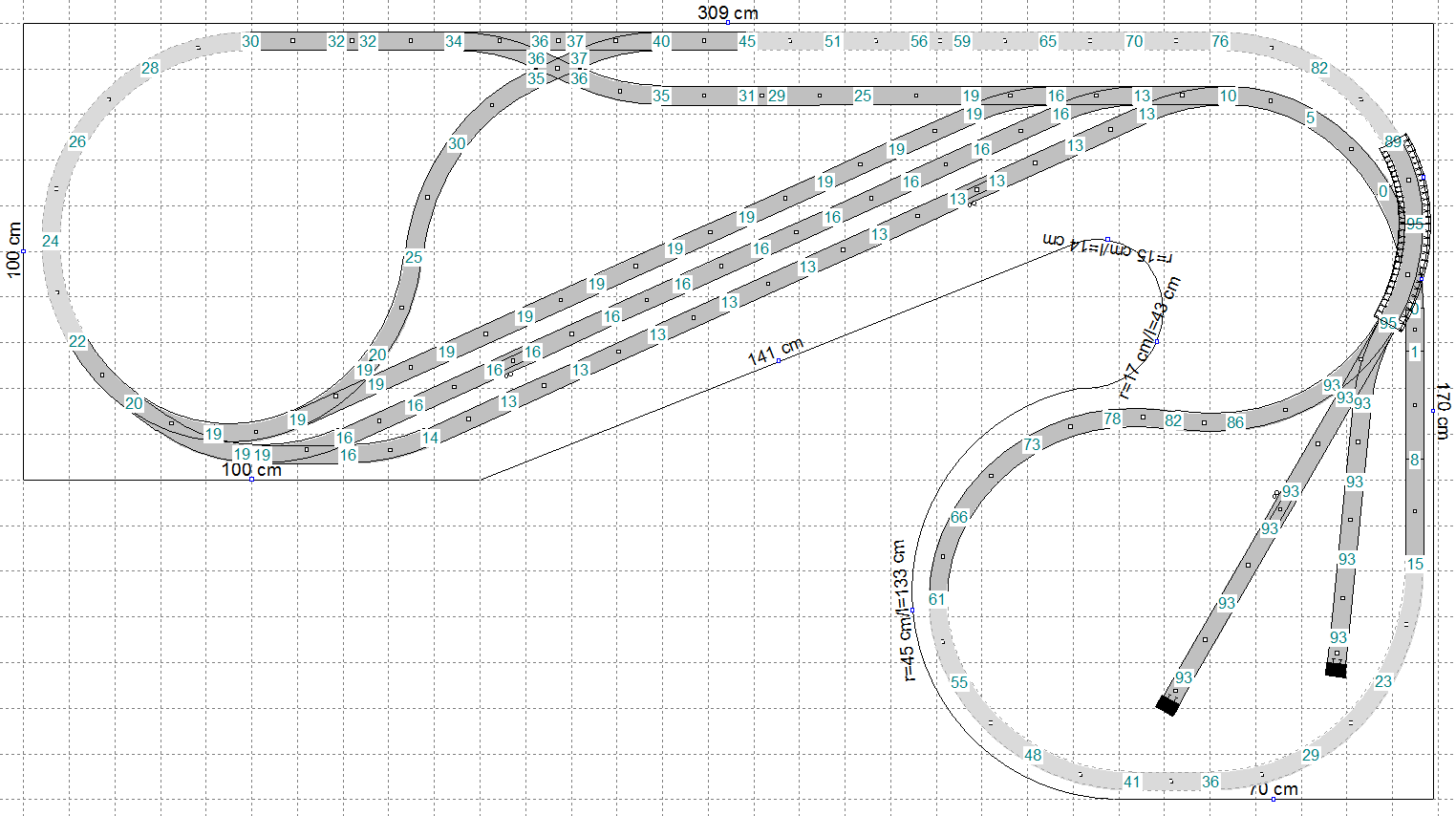
Task: Select track height marker 45
Action: tap(747, 41)
